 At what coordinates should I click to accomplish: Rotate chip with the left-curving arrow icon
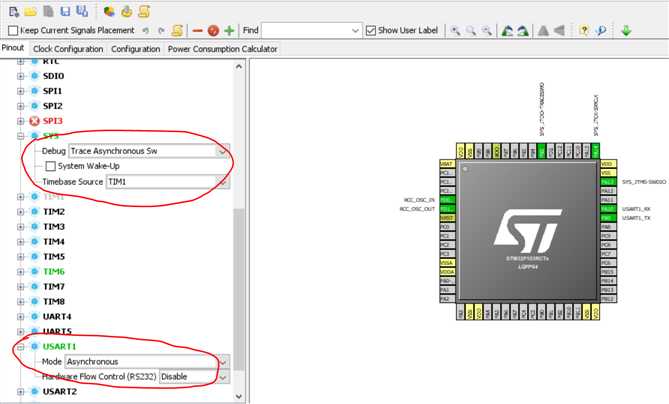tap(507, 31)
